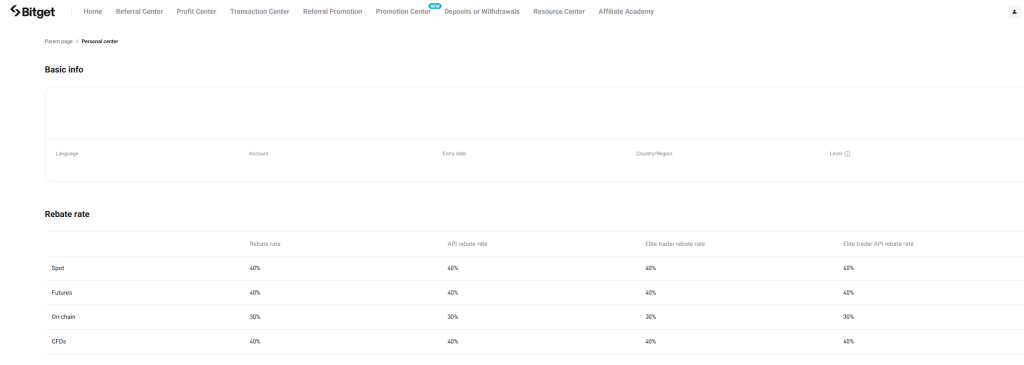
Task: Click Futures' 40% Rebate rate value
Action: pos(255,293)
